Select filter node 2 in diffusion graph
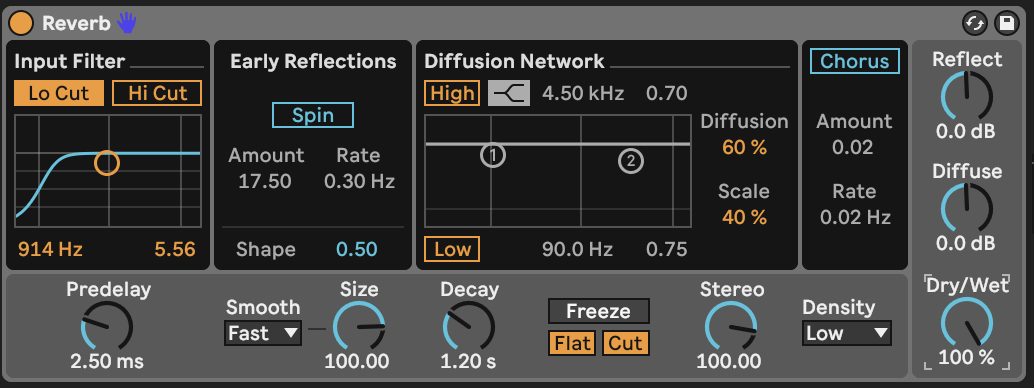Screen dimensions: 1034x388 (631, 161)
